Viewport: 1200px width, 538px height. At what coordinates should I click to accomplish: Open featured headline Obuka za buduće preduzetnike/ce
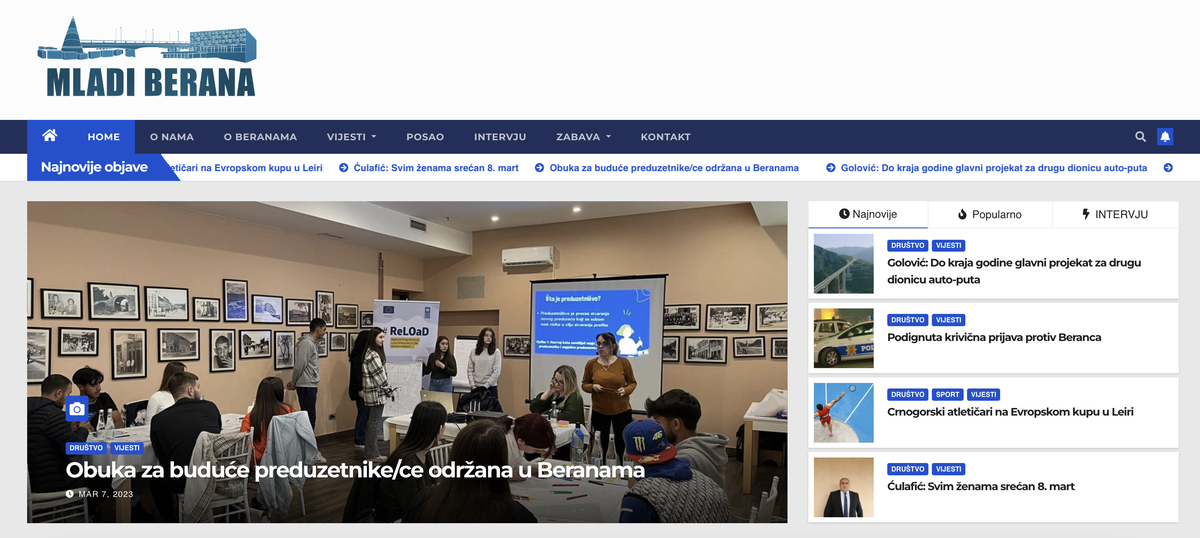click(355, 470)
